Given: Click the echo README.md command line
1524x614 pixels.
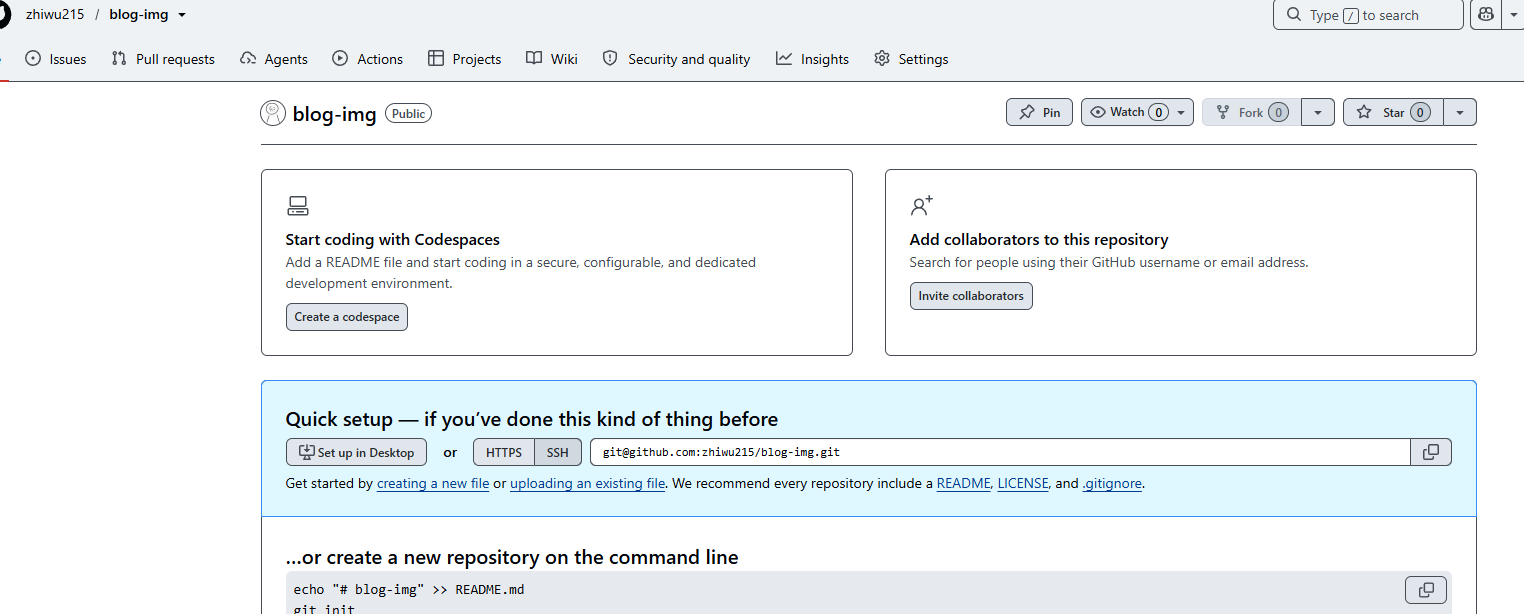Looking at the screenshot, I should point(409,590).
